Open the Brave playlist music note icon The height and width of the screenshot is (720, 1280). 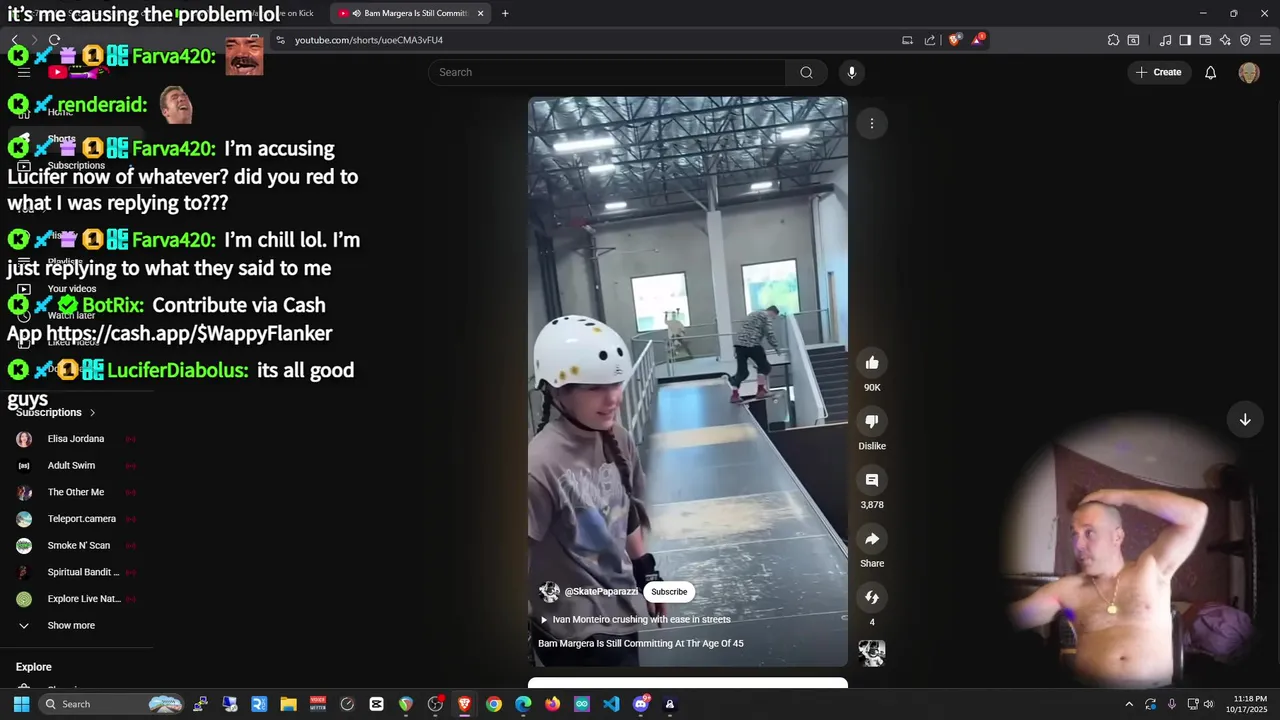point(1165,40)
